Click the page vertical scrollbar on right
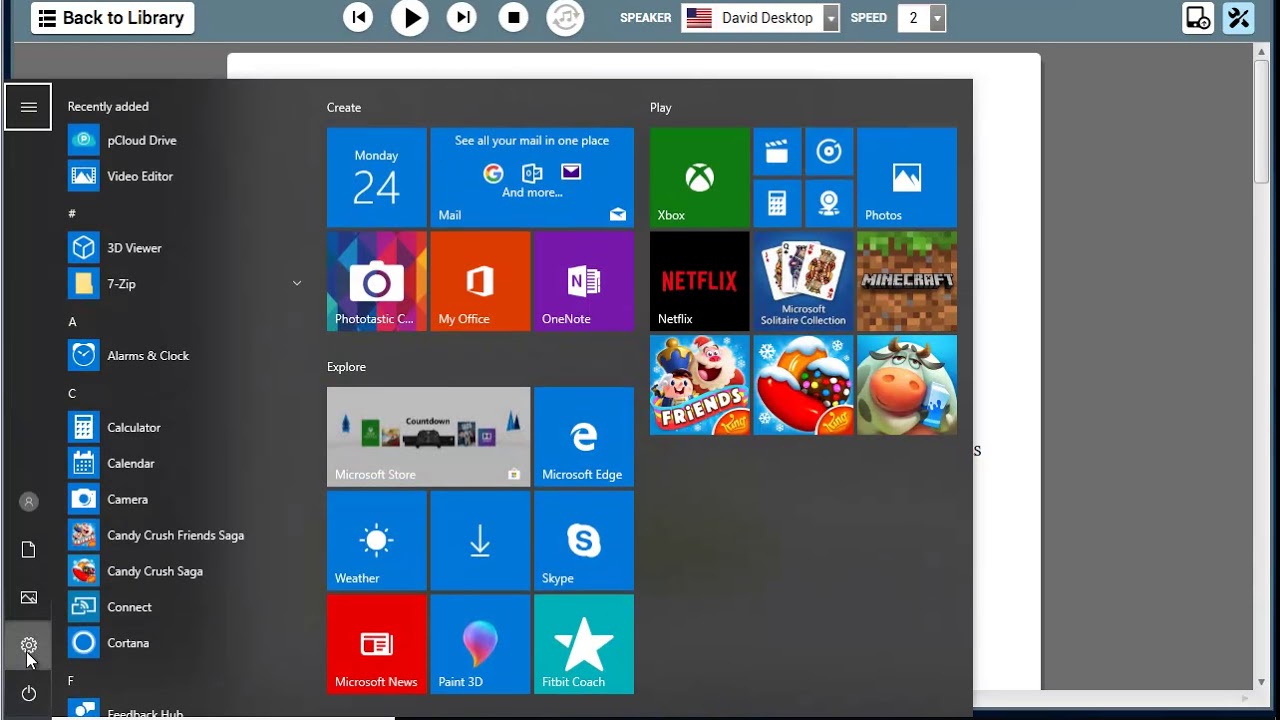This screenshot has height=720, width=1280. click(x=1262, y=120)
